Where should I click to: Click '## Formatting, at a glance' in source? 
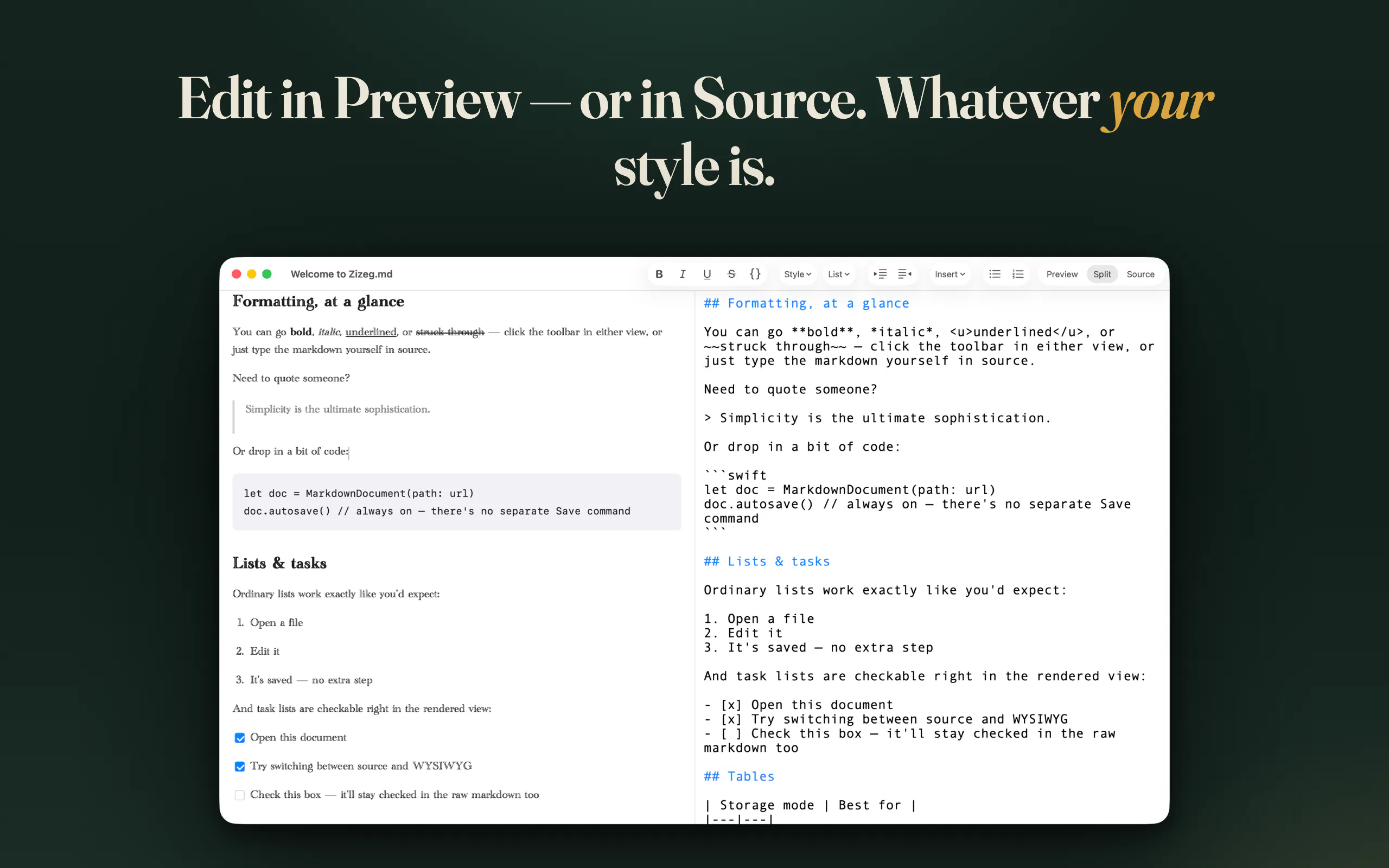pos(806,304)
